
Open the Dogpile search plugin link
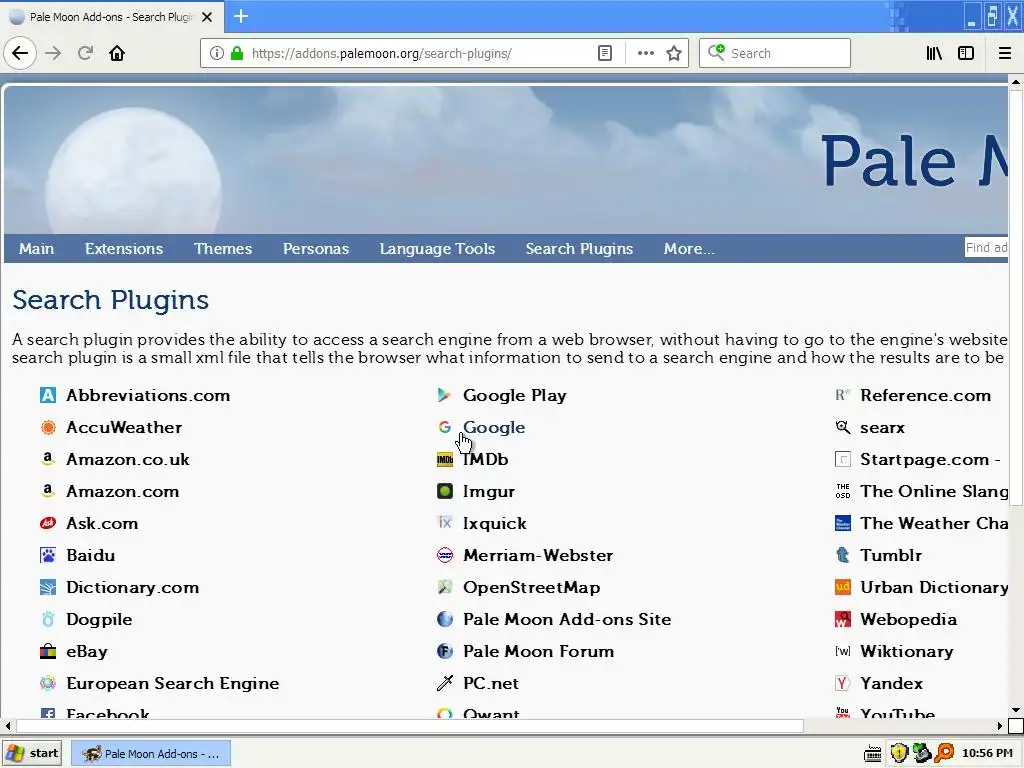pos(99,619)
